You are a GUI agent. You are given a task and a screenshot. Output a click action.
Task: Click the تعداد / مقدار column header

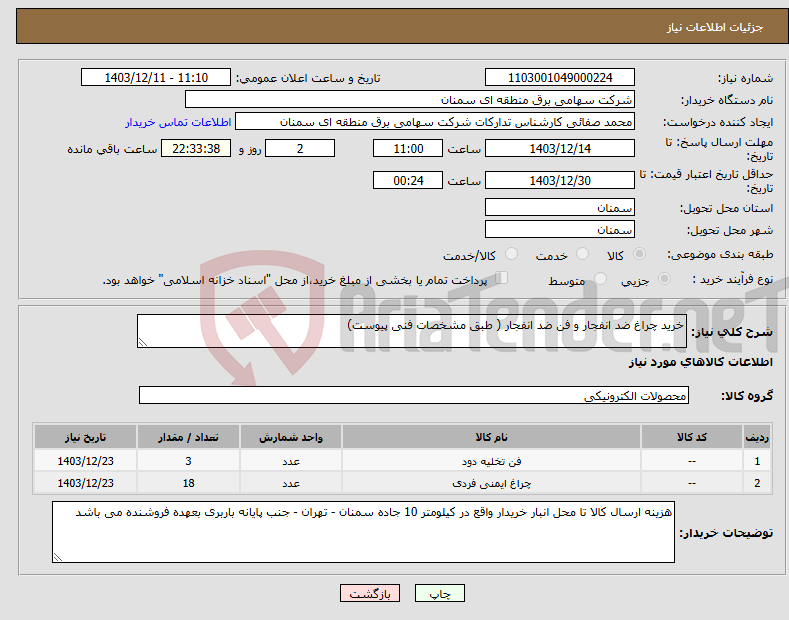(188, 437)
